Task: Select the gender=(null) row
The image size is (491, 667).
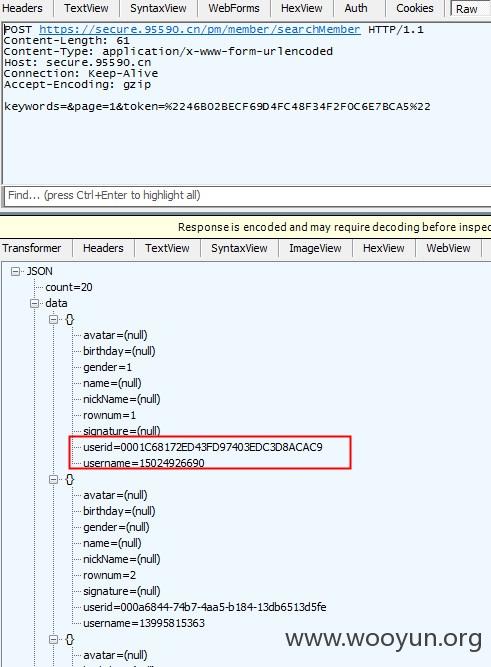Action: click(116, 527)
